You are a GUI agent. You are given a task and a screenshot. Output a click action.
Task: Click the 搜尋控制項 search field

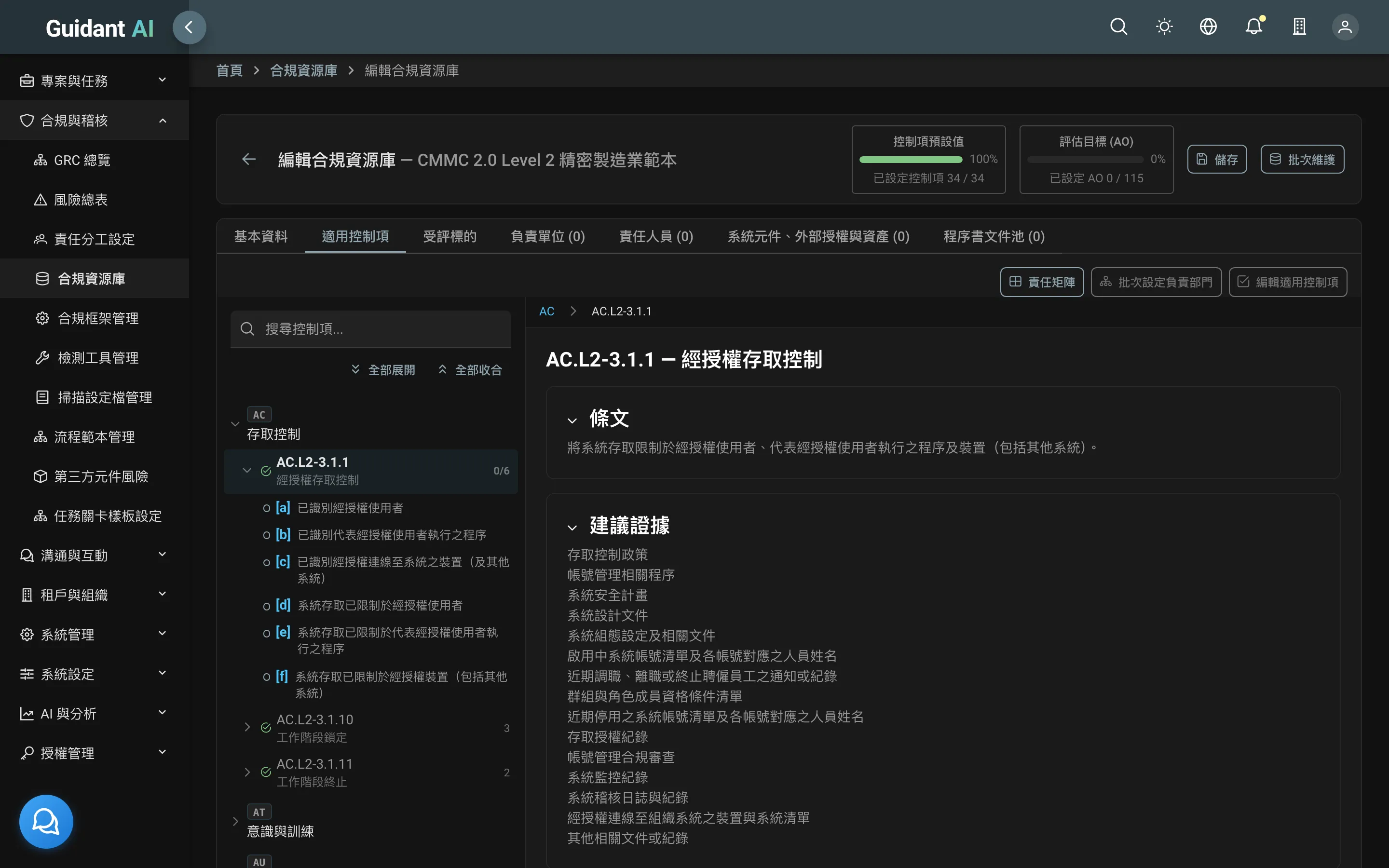tap(370, 329)
